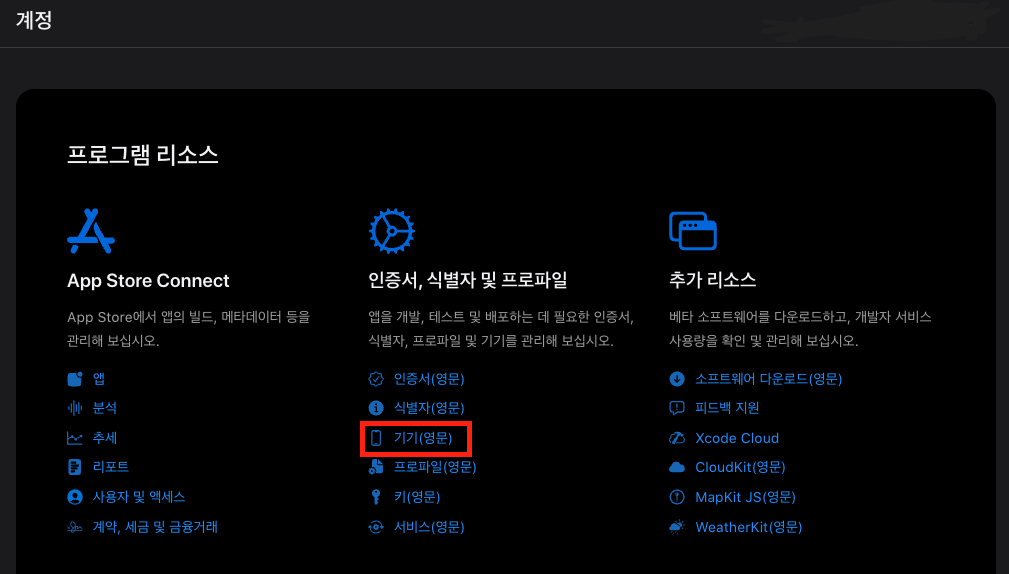This screenshot has height=574, width=1009.
Task: Click the cloud icon beside CloudKit(영문)
Action: [677, 467]
